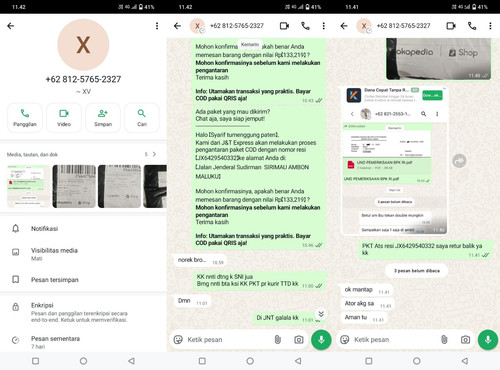Start a voice call from the right chat header

[x=472, y=26]
